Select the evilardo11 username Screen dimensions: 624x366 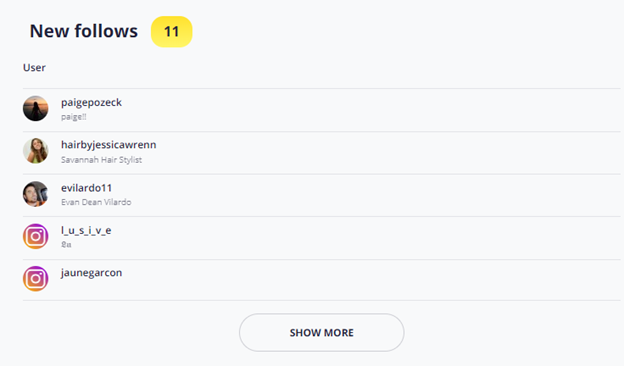[86, 188]
